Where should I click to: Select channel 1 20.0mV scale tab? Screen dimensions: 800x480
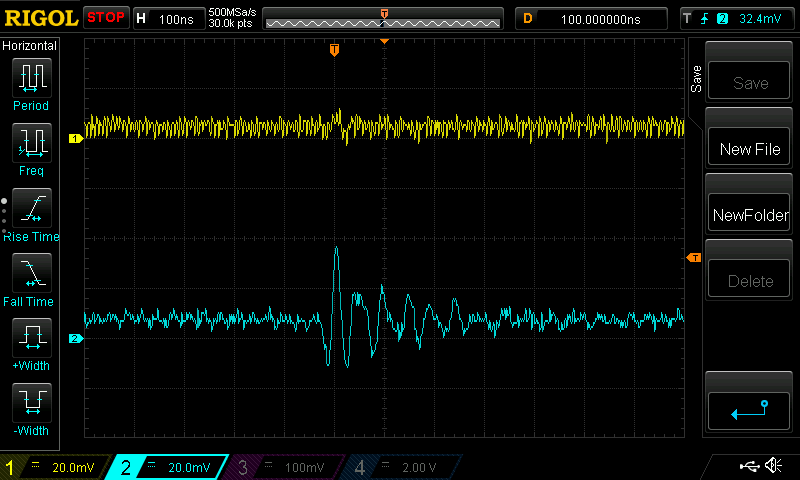coord(55,467)
